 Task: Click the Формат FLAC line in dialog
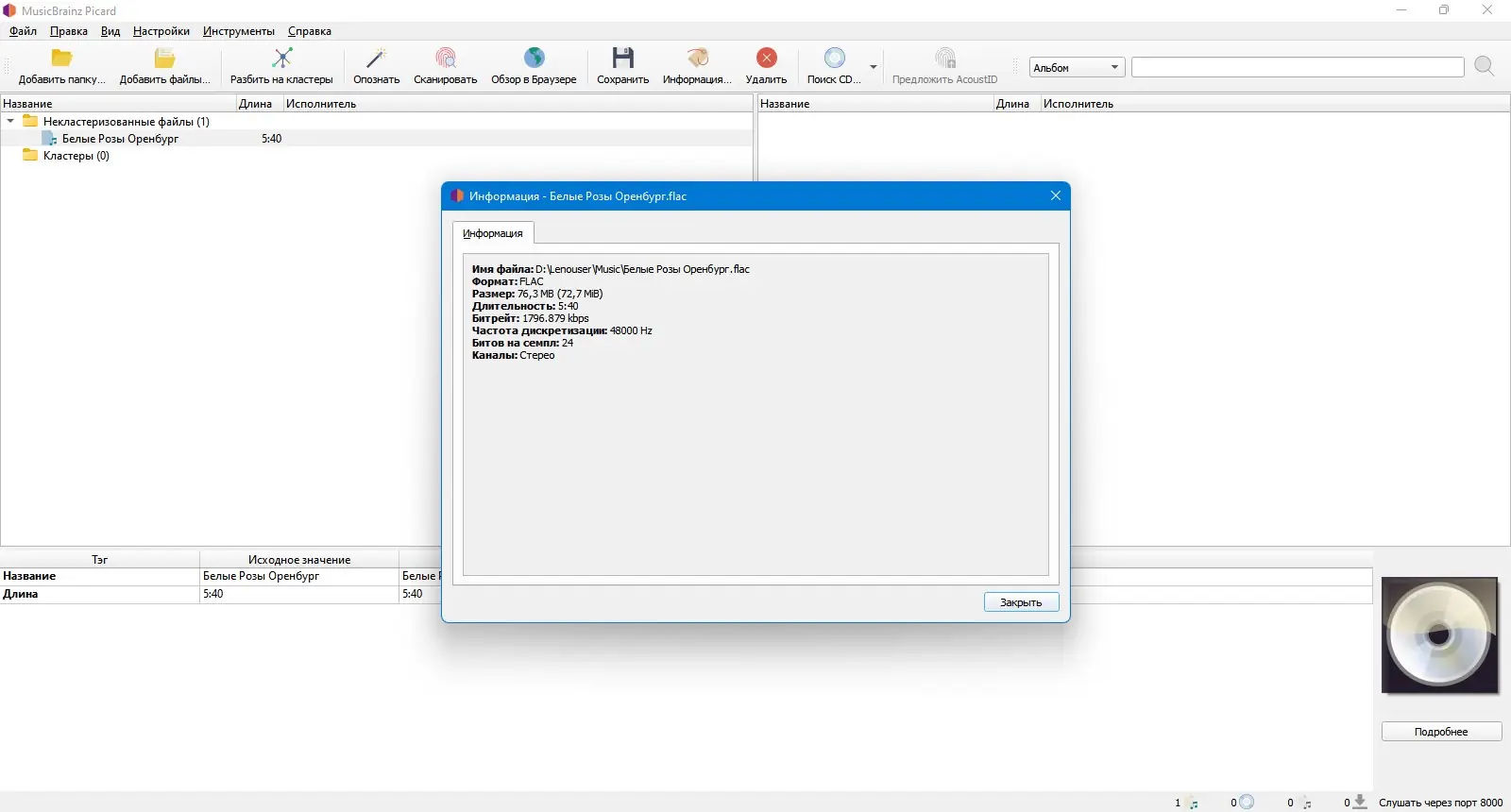pyautogui.click(x=508, y=281)
